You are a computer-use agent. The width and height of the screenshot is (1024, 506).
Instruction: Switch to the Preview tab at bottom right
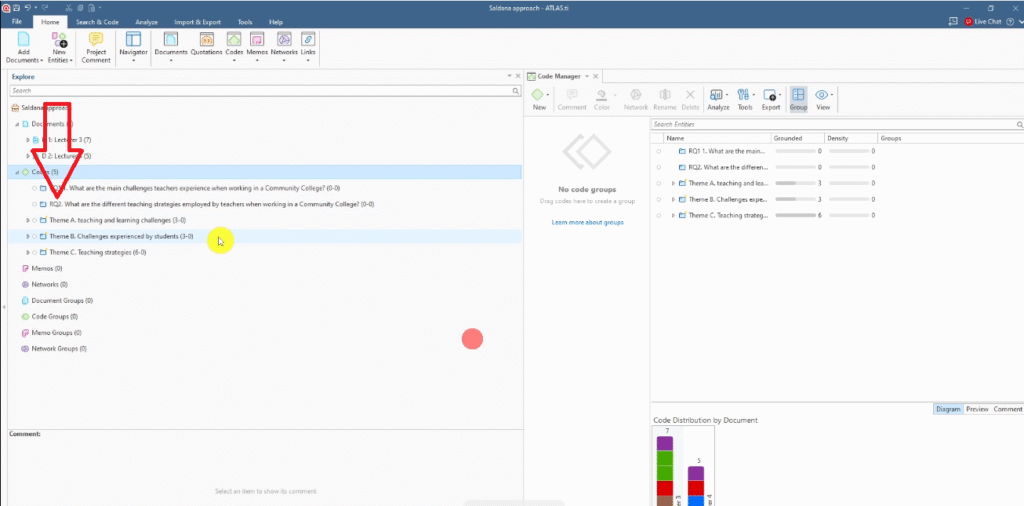click(x=977, y=409)
